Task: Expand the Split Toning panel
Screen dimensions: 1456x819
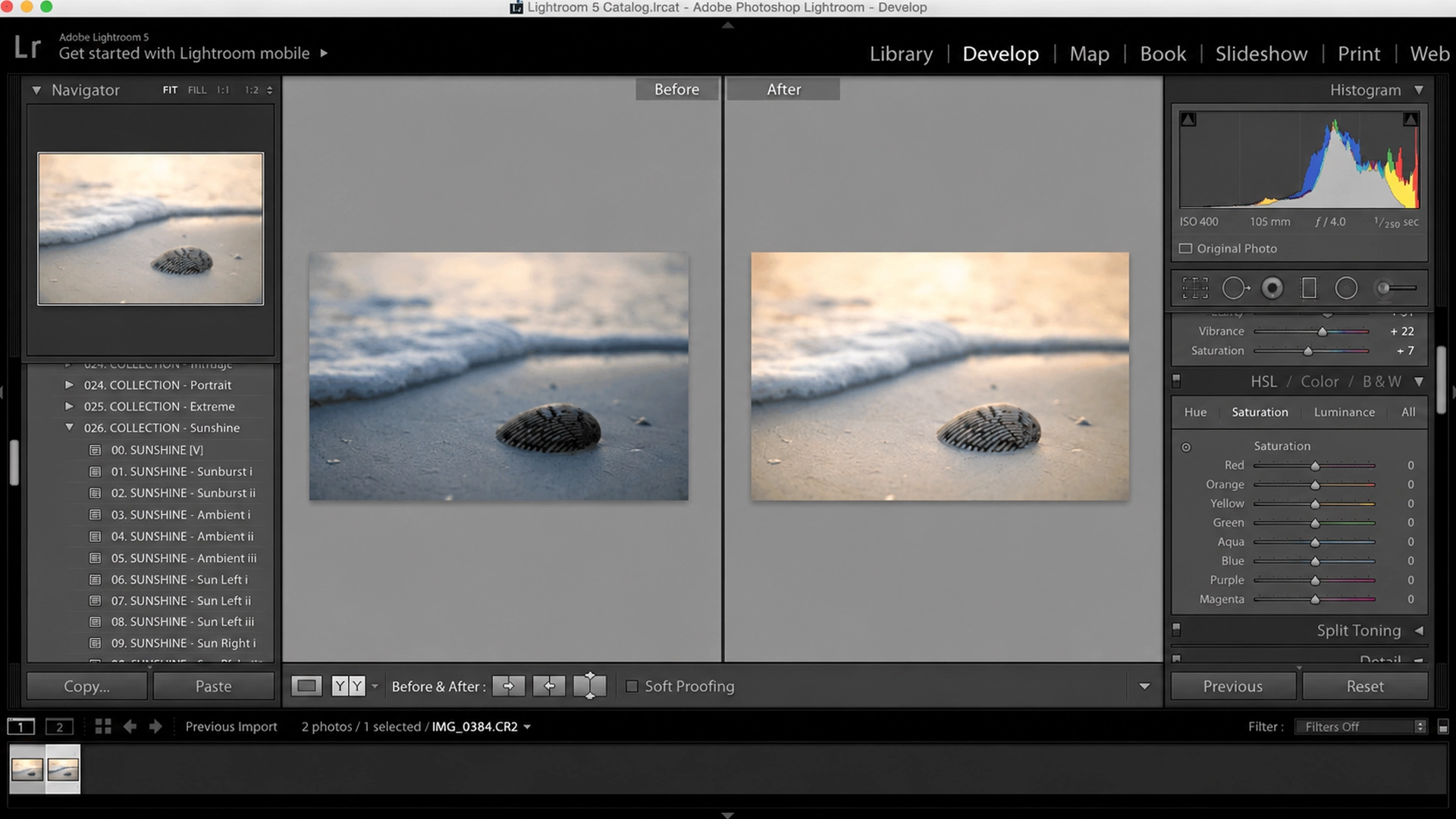Action: (x=1419, y=630)
